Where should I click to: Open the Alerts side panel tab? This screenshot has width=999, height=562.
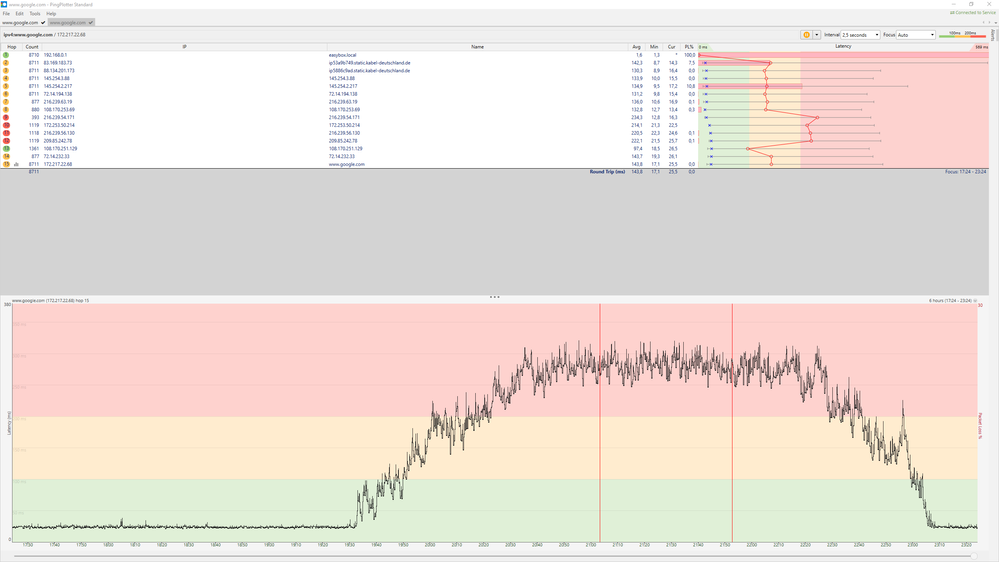(x=993, y=34)
